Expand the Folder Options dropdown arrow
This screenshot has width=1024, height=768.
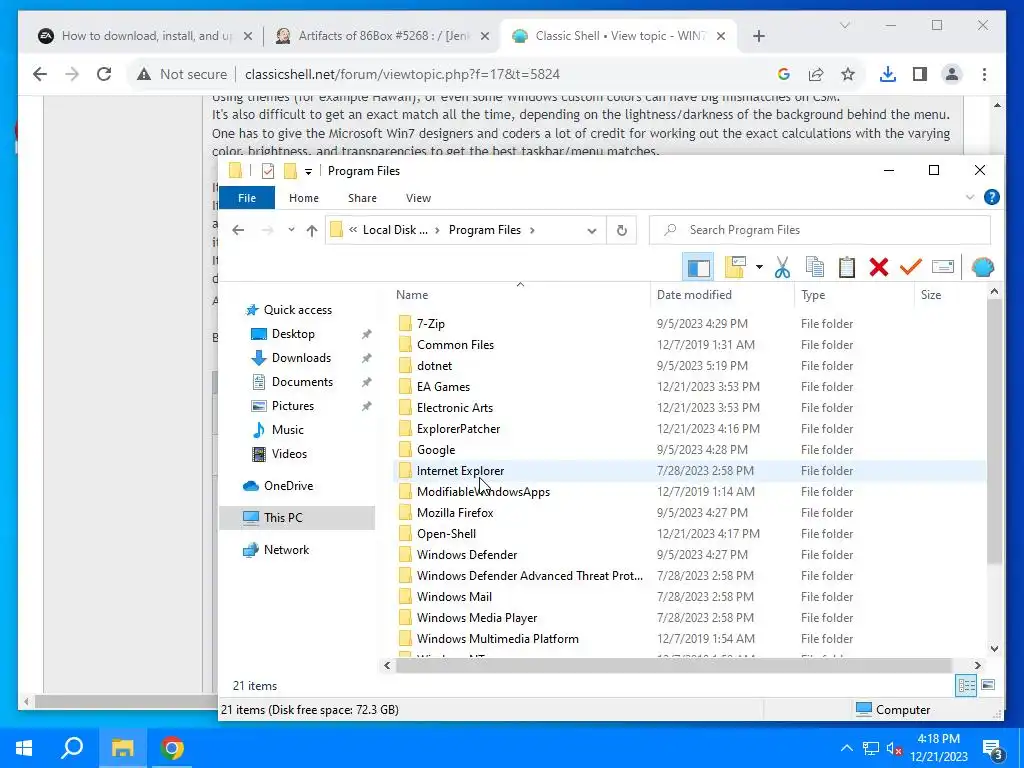pos(759,267)
